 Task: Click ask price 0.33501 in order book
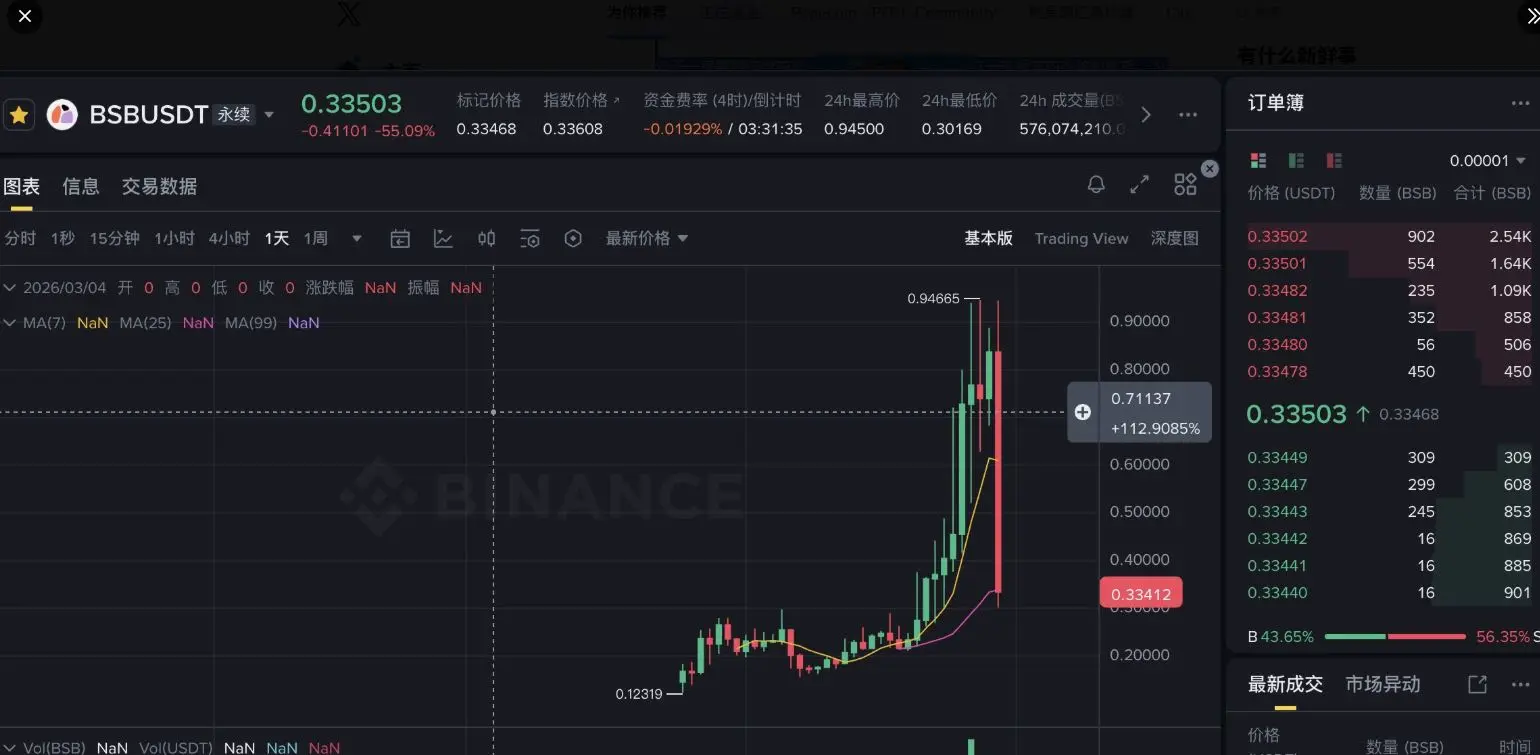point(1277,264)
